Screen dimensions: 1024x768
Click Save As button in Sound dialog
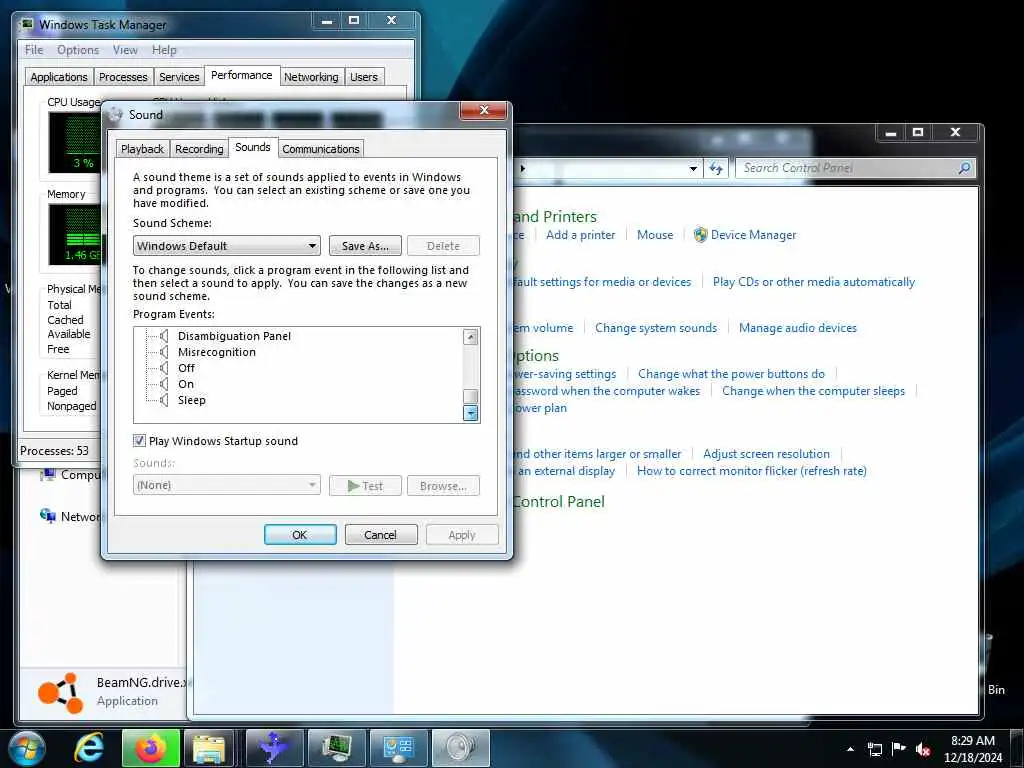(365, 246)
